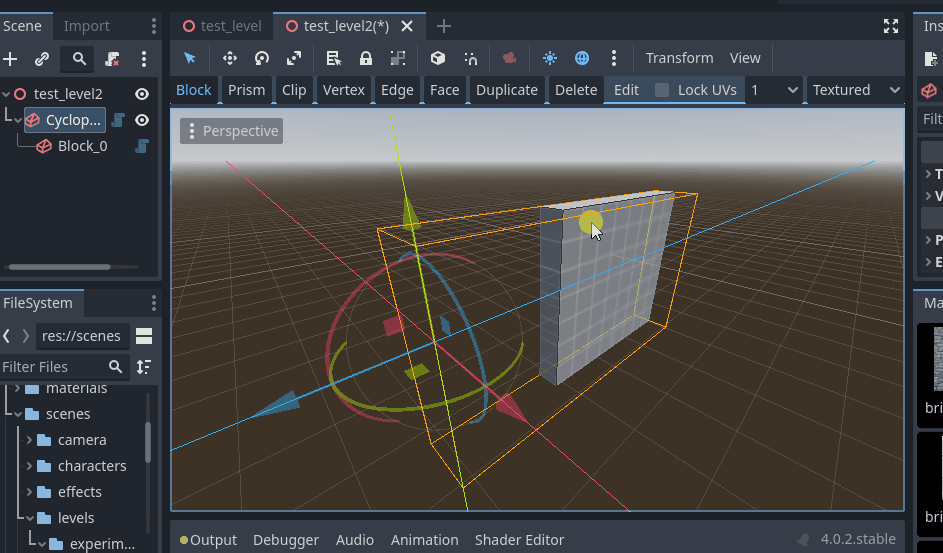Image resolution: width=943 pixels, height=553 pixels.
Task: Open the Transform menu
Action: pos(679,58)
